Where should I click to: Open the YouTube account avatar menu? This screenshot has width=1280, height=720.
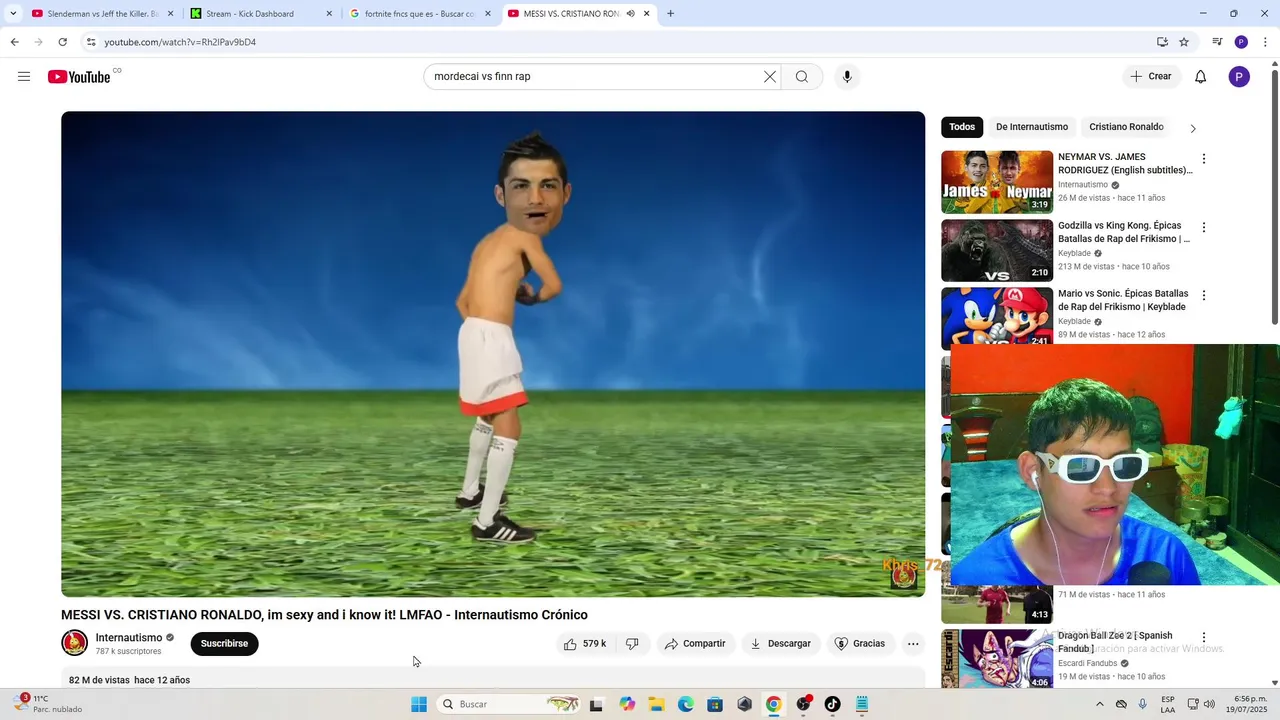[1239, 77]
